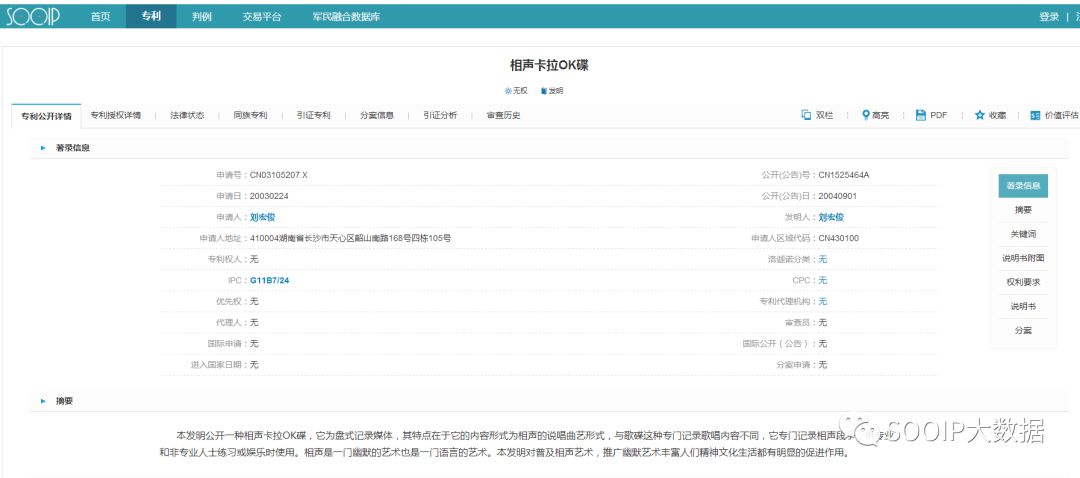Open the 审查历史 tab

point(503,115)
